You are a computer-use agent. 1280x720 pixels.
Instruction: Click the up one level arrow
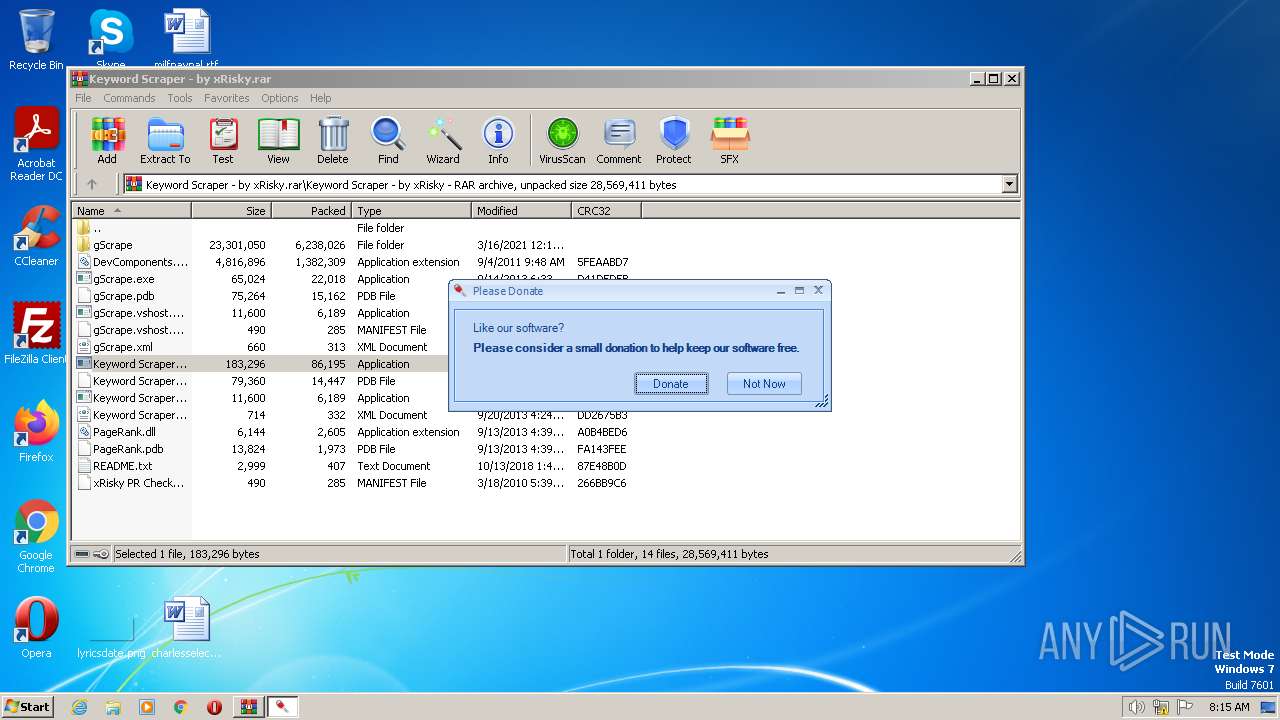(x=92, y=184)
